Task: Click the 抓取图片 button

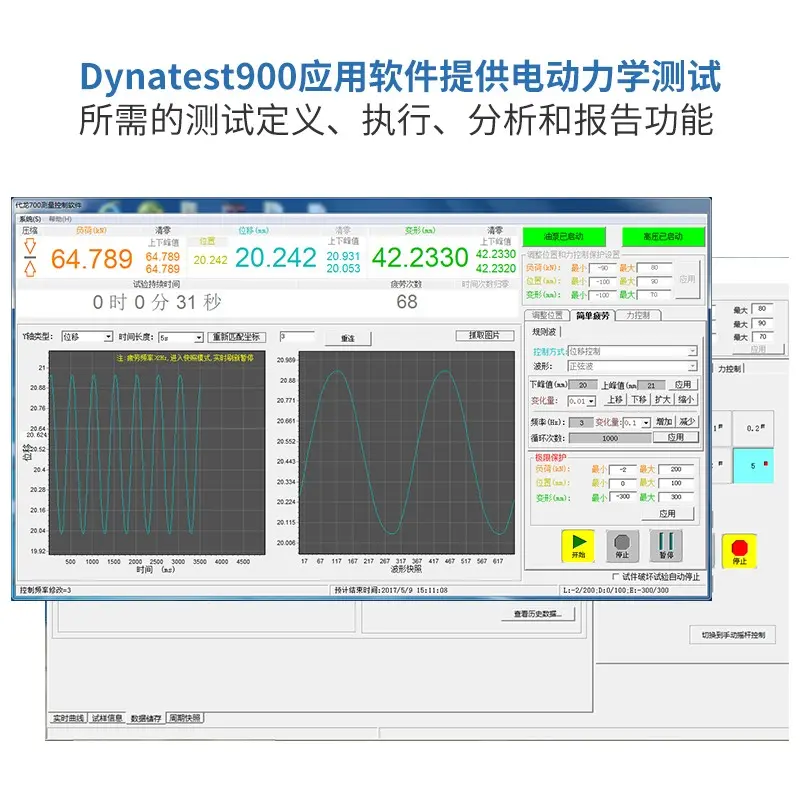Action: [x=484, y=335]
